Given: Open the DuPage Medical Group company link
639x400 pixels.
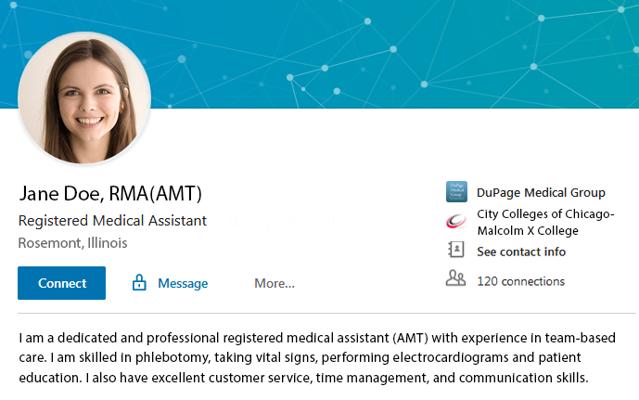Looking at the screenshot, I should click(x=541, y=193).
